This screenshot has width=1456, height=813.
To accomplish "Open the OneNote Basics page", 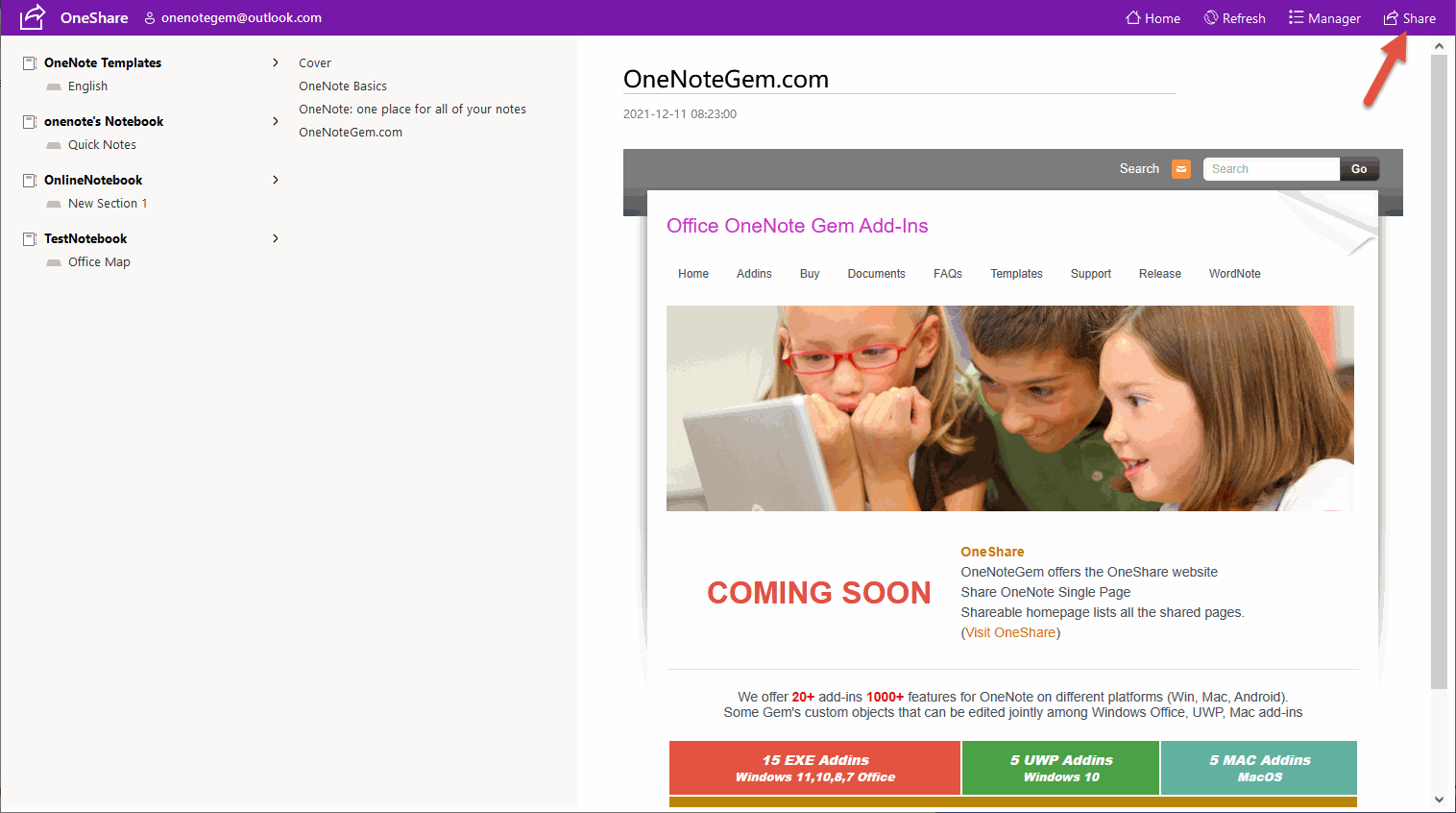I will (343, 86).
